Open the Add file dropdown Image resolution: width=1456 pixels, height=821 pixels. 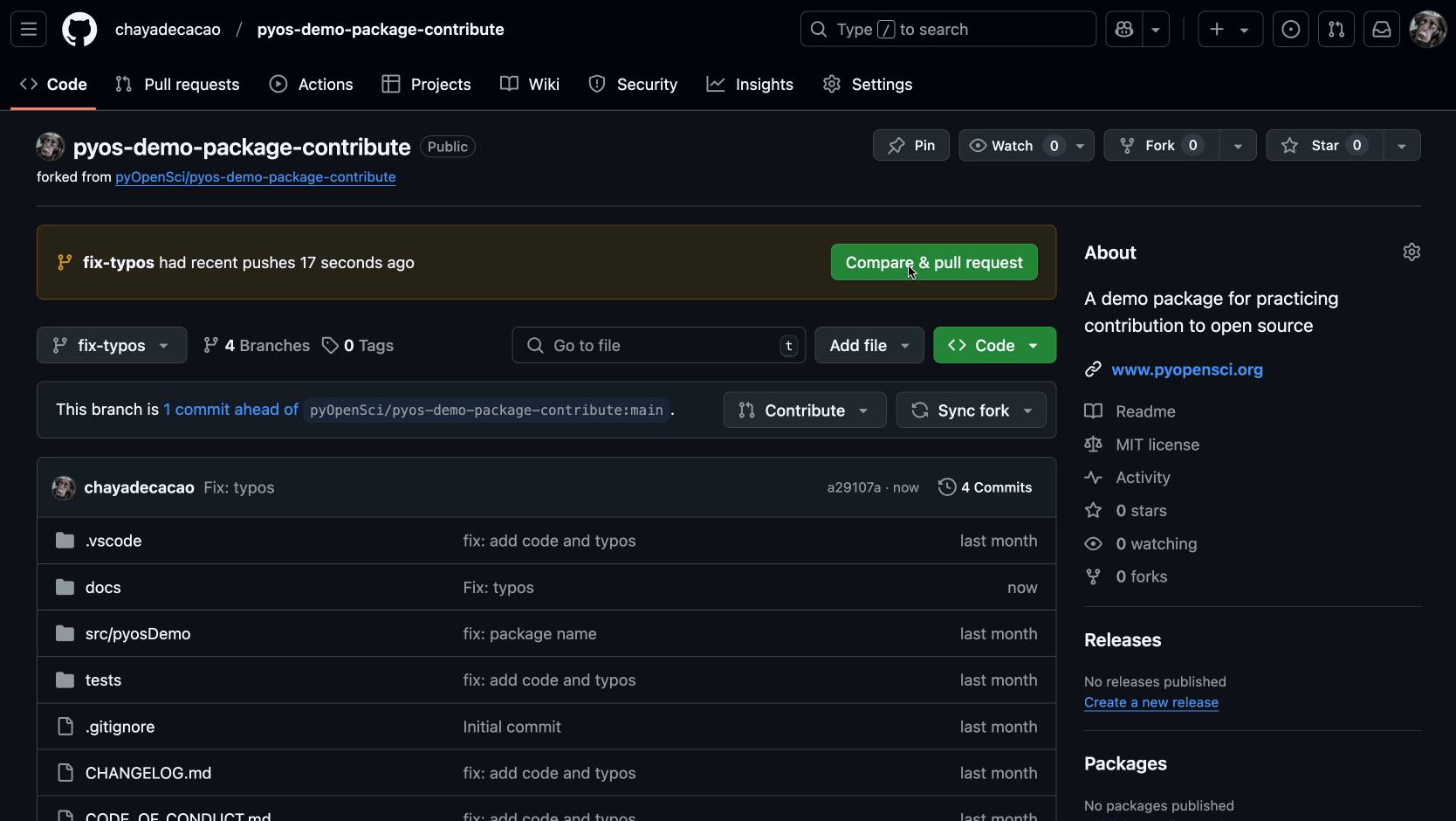click(869, 346)
